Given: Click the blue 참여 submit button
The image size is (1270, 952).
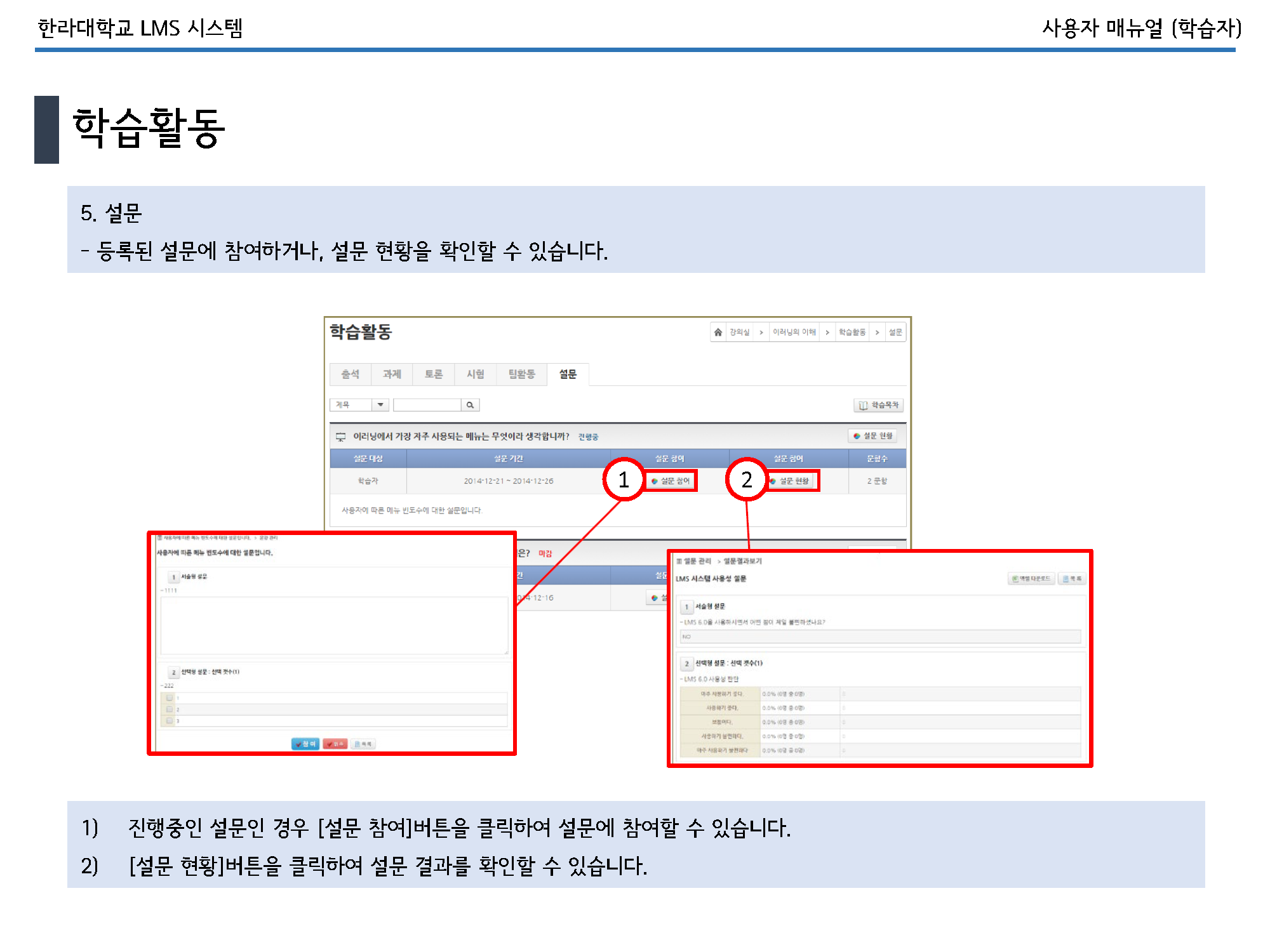Looking at the screenshot, I should [305, 744].
